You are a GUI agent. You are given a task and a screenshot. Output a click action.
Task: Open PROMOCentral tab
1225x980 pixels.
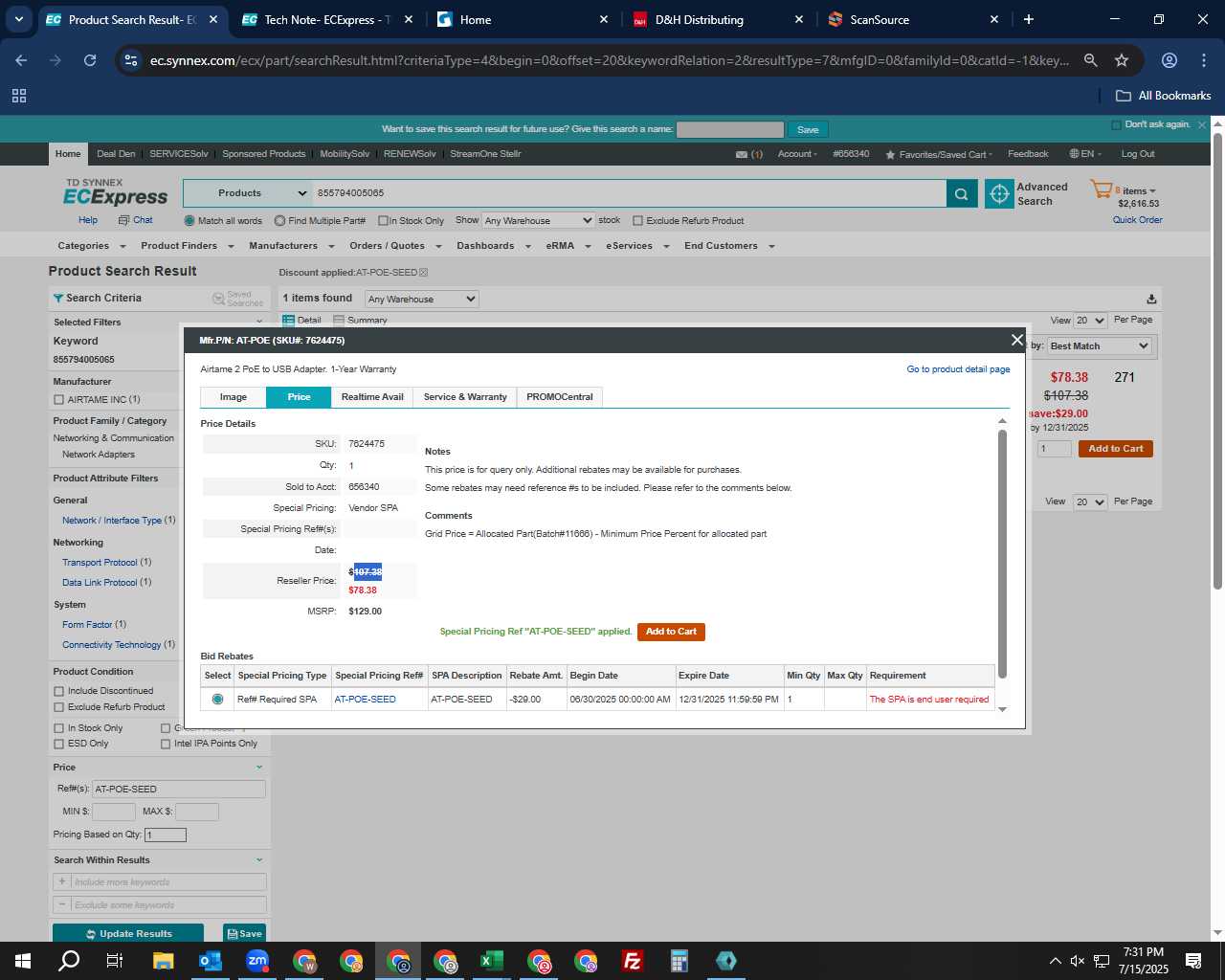pos(560,397)
